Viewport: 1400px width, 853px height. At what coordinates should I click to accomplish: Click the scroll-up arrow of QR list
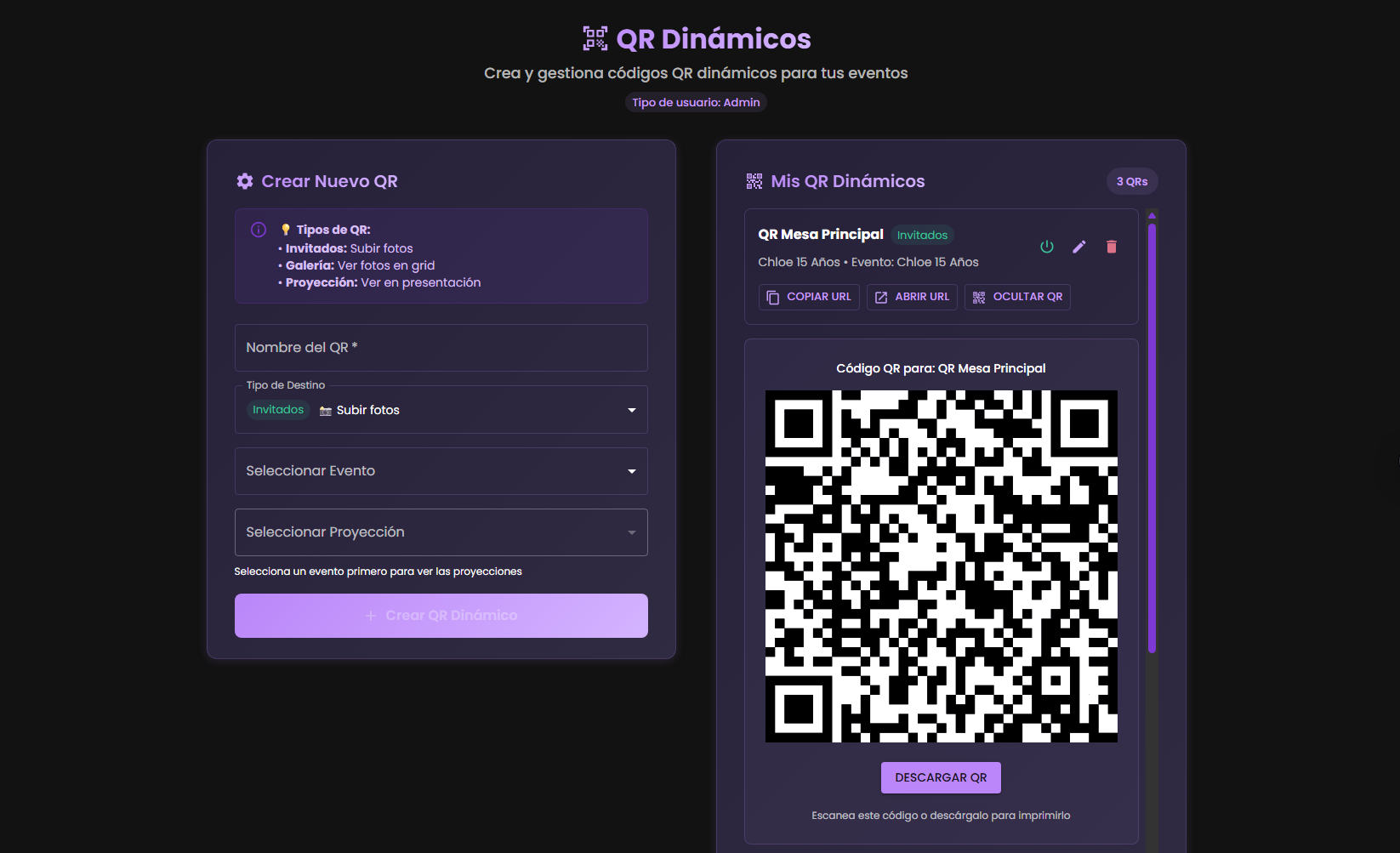pos(1152,216)
